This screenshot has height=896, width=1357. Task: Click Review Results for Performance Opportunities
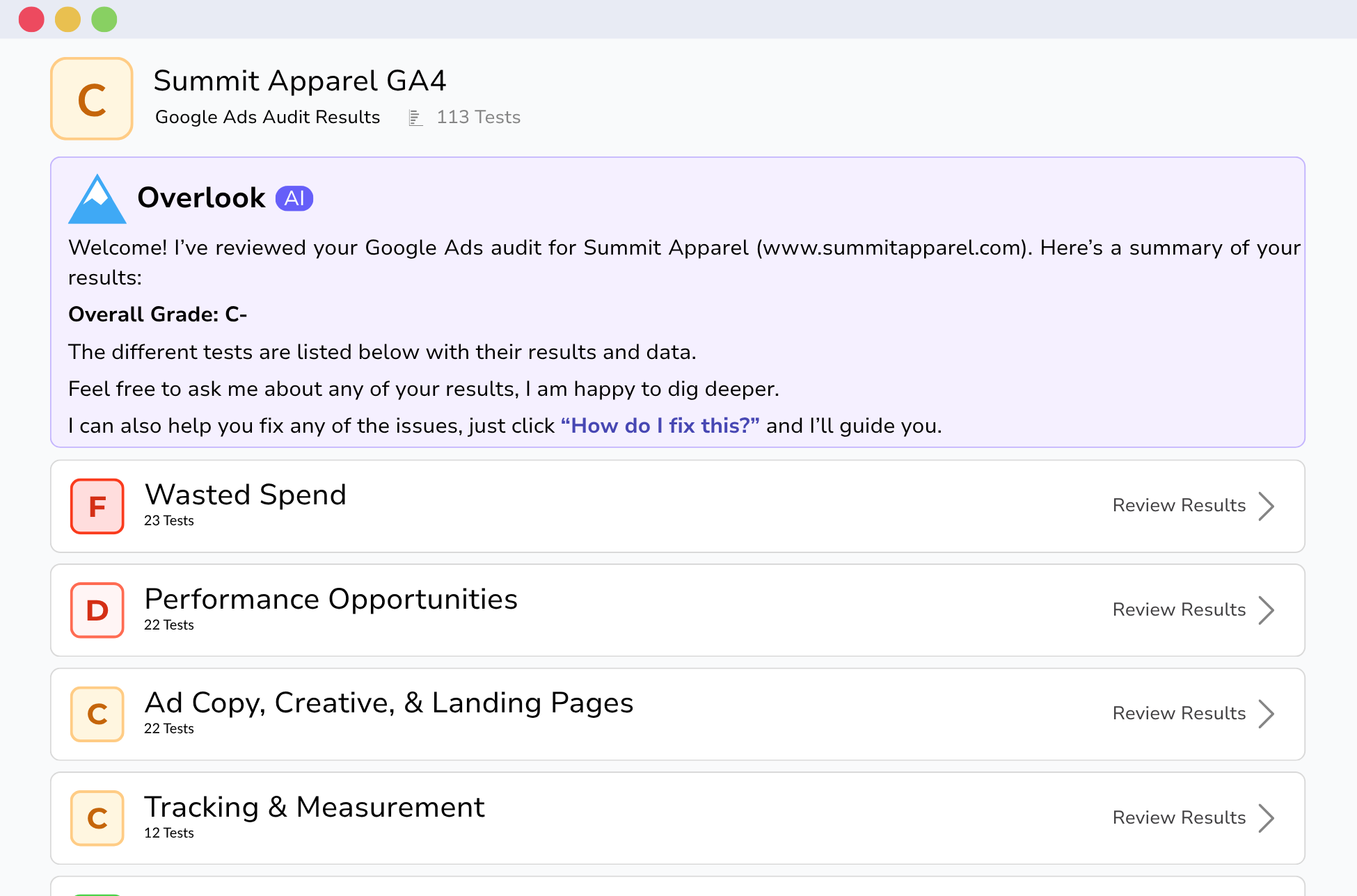click(x=1179, y=610)
